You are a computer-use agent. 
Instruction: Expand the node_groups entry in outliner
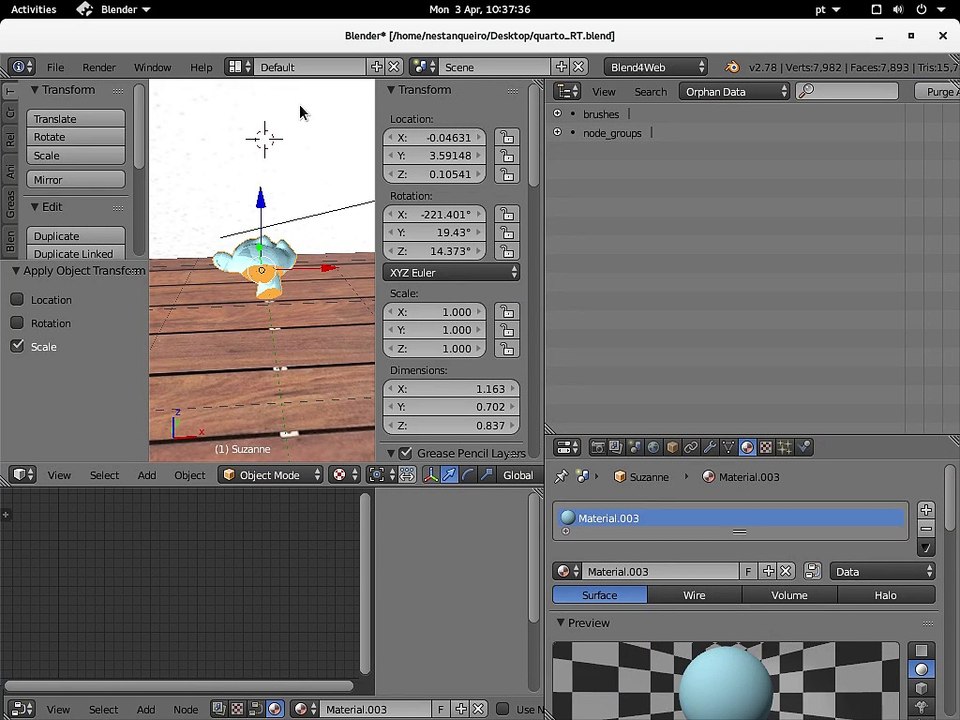coord(557,132)
